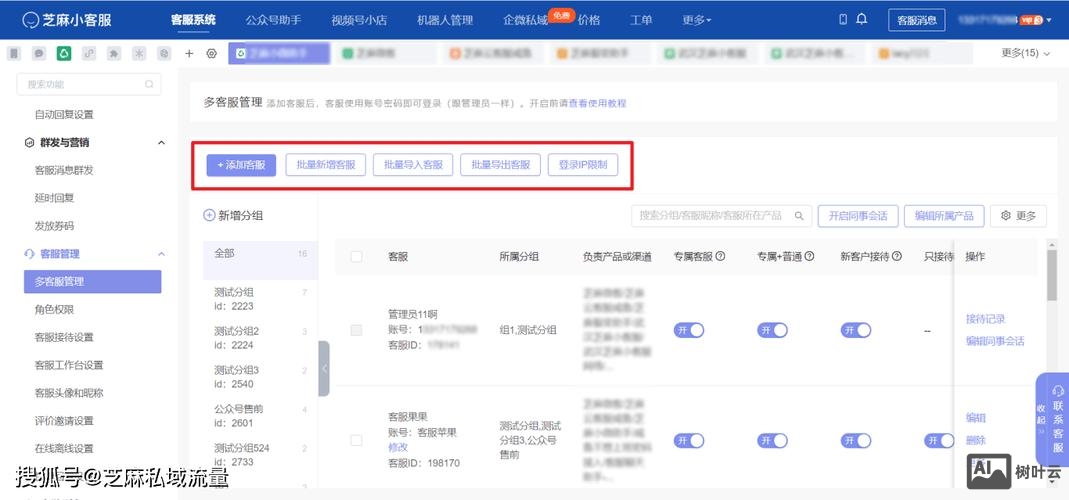The height and width of the screenshot is (500, 1069).
Task: Collapse the group panel with side handle
Action: click(324, 368)
